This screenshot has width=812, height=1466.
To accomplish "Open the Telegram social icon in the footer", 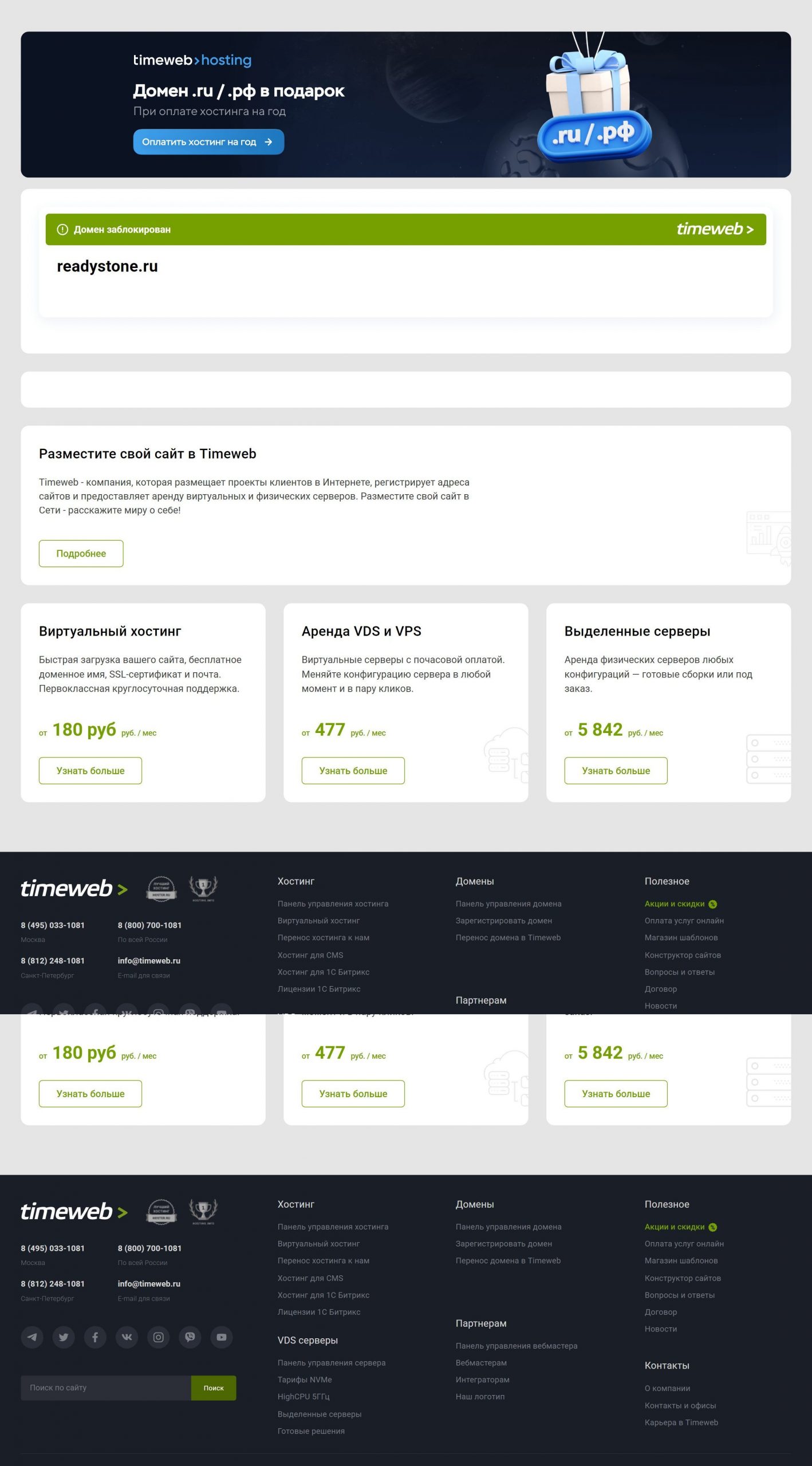I will [x=32, y=1337].
